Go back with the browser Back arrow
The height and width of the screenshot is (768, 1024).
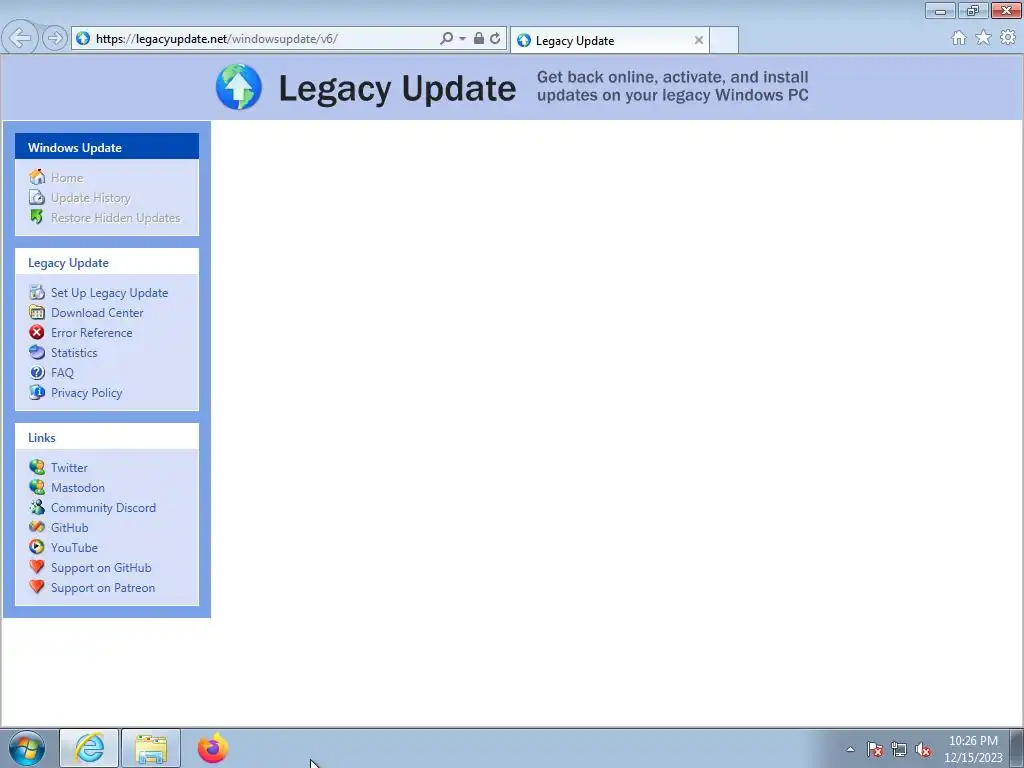point(20,38)
